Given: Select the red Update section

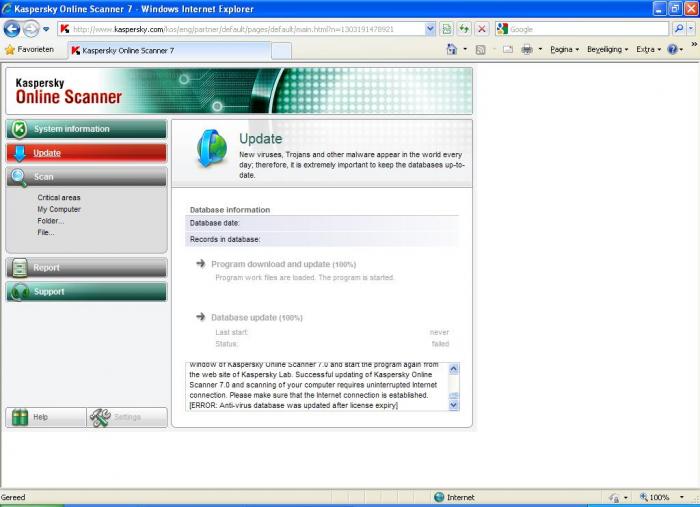Looking at the screenshot, I should [x=87, y=153].
